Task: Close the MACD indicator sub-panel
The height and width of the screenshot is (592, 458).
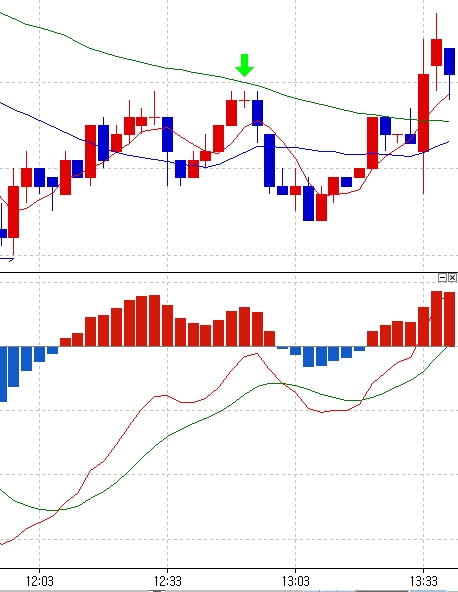Action: (x=453, y=278)
